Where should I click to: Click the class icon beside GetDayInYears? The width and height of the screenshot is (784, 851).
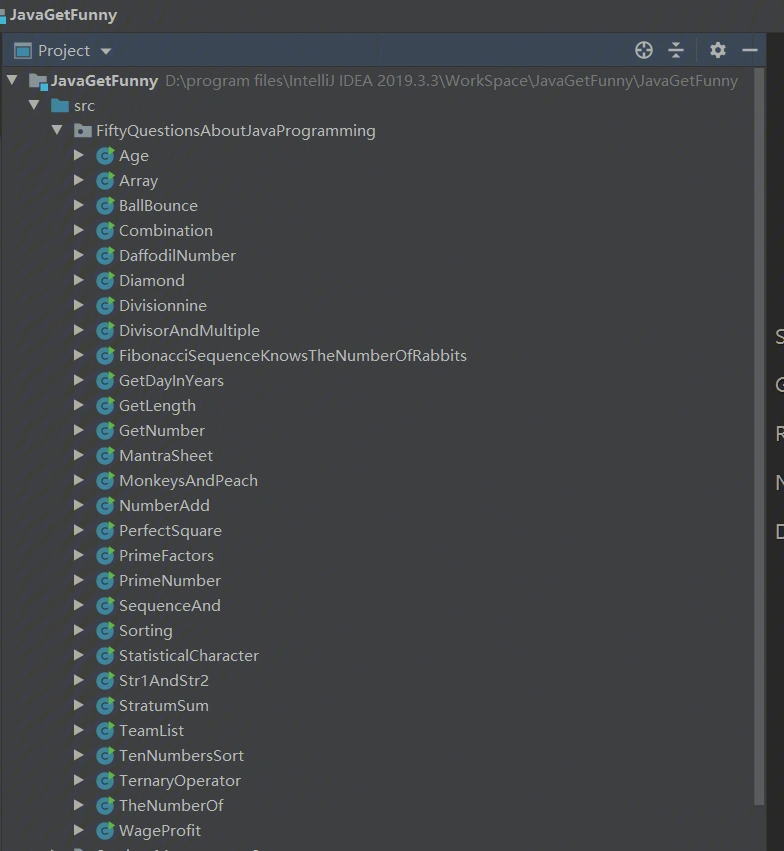tap(105, 380)
